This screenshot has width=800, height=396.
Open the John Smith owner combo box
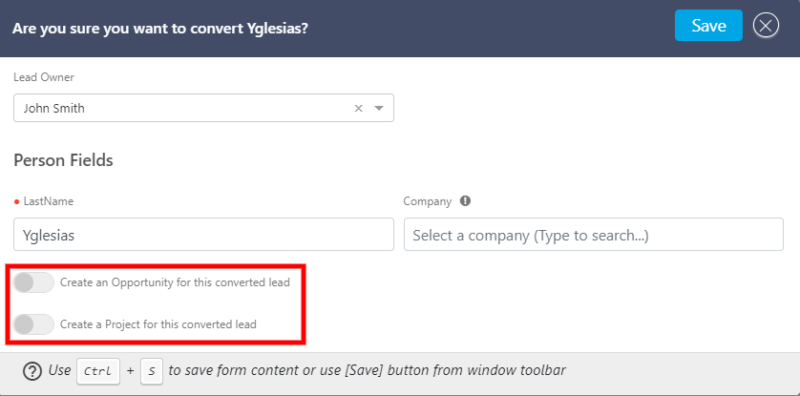pyautogui.click(x=204, y=108)
